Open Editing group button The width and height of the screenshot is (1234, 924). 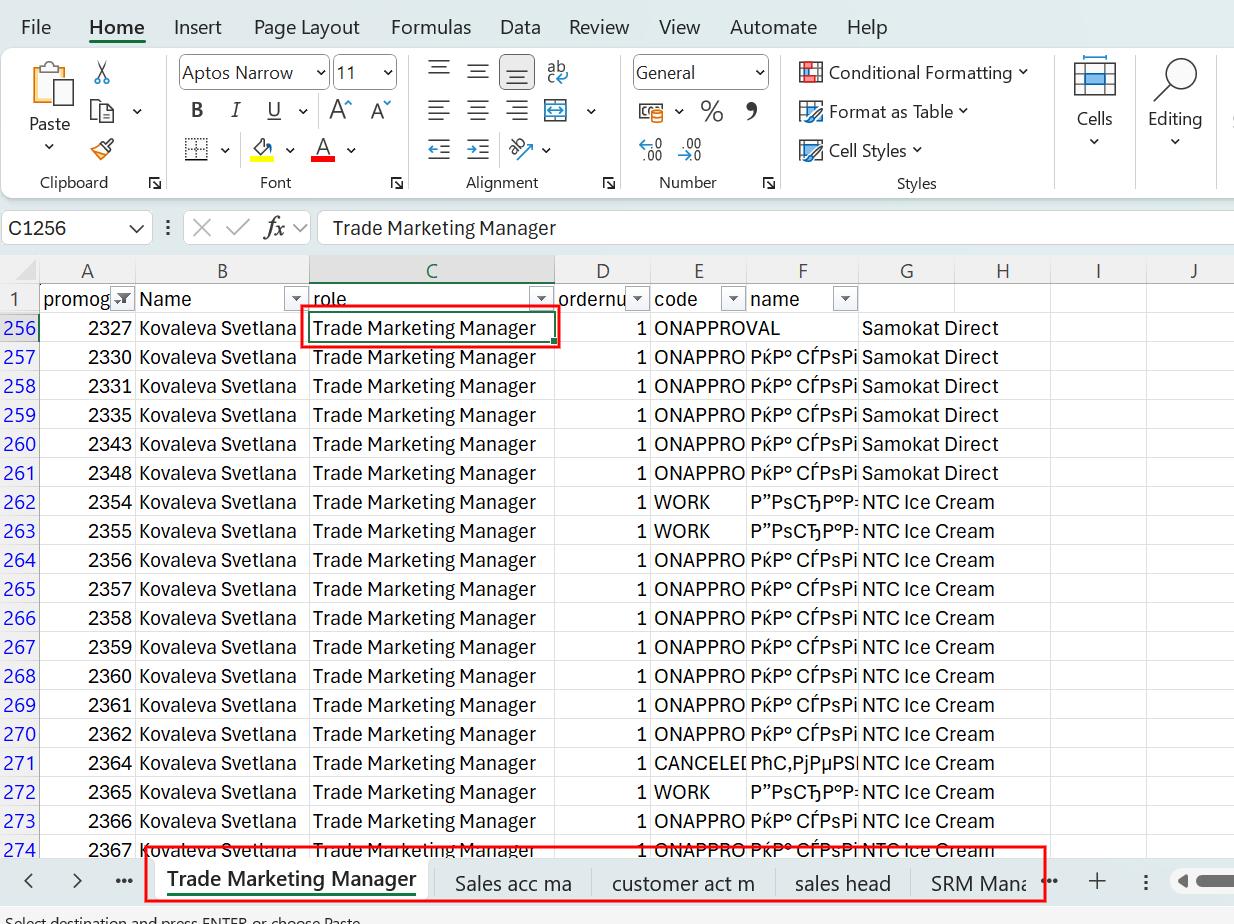pyautogui.click(x=1175, y=102)
